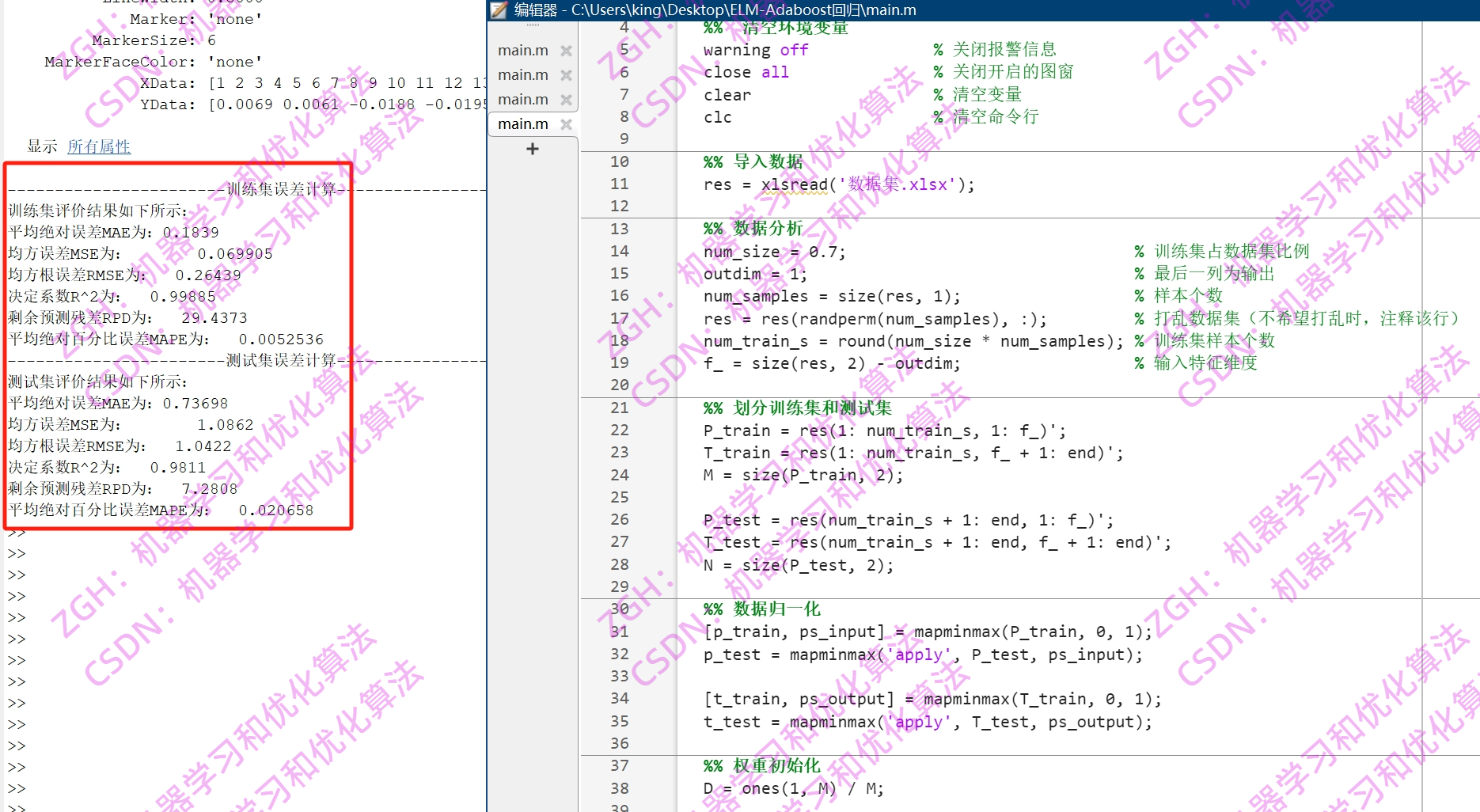Click the last >> command prompt

tap(16, 809)
